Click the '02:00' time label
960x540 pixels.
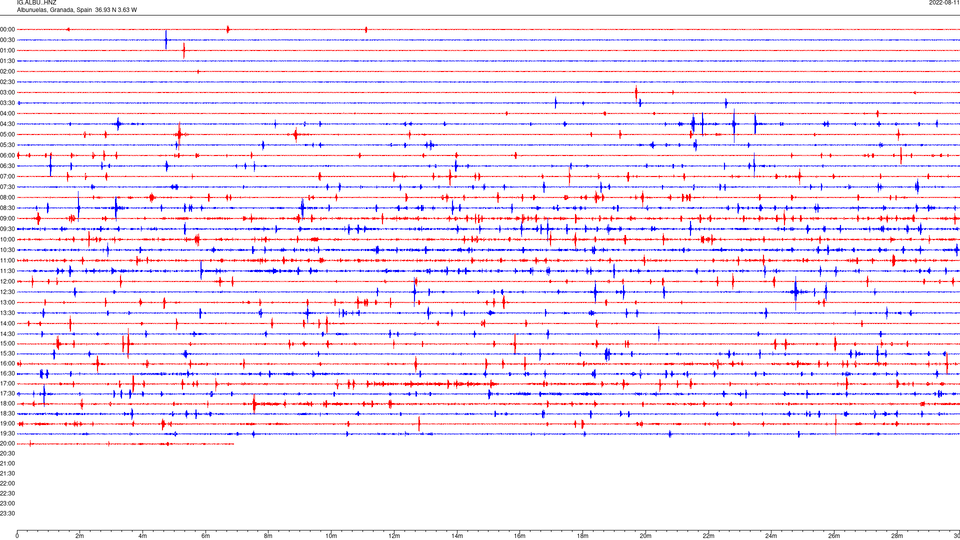pos(8,72)
